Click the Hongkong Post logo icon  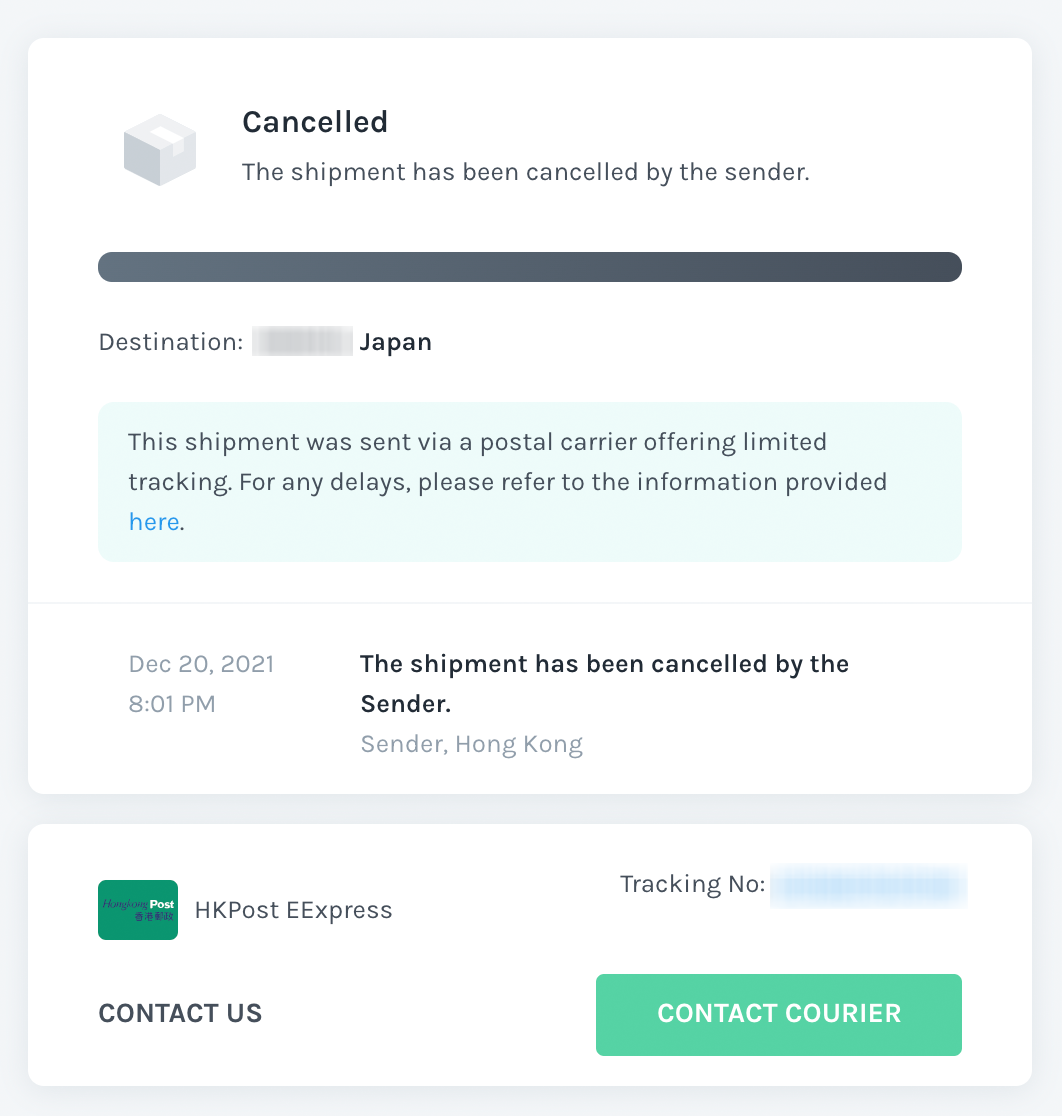[x=138, y=910]
